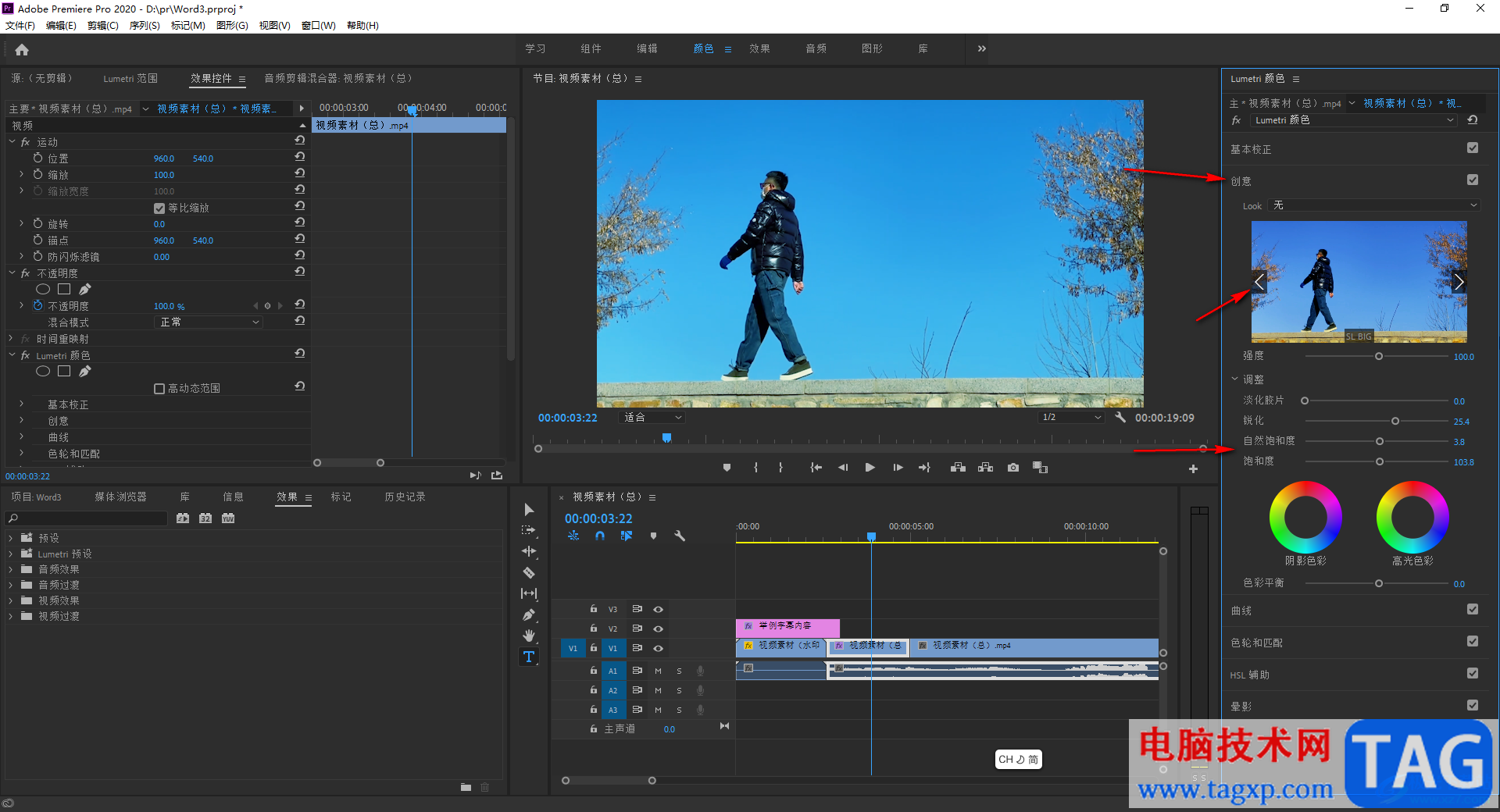Expand Lumetri presets folder

point(11,554)
